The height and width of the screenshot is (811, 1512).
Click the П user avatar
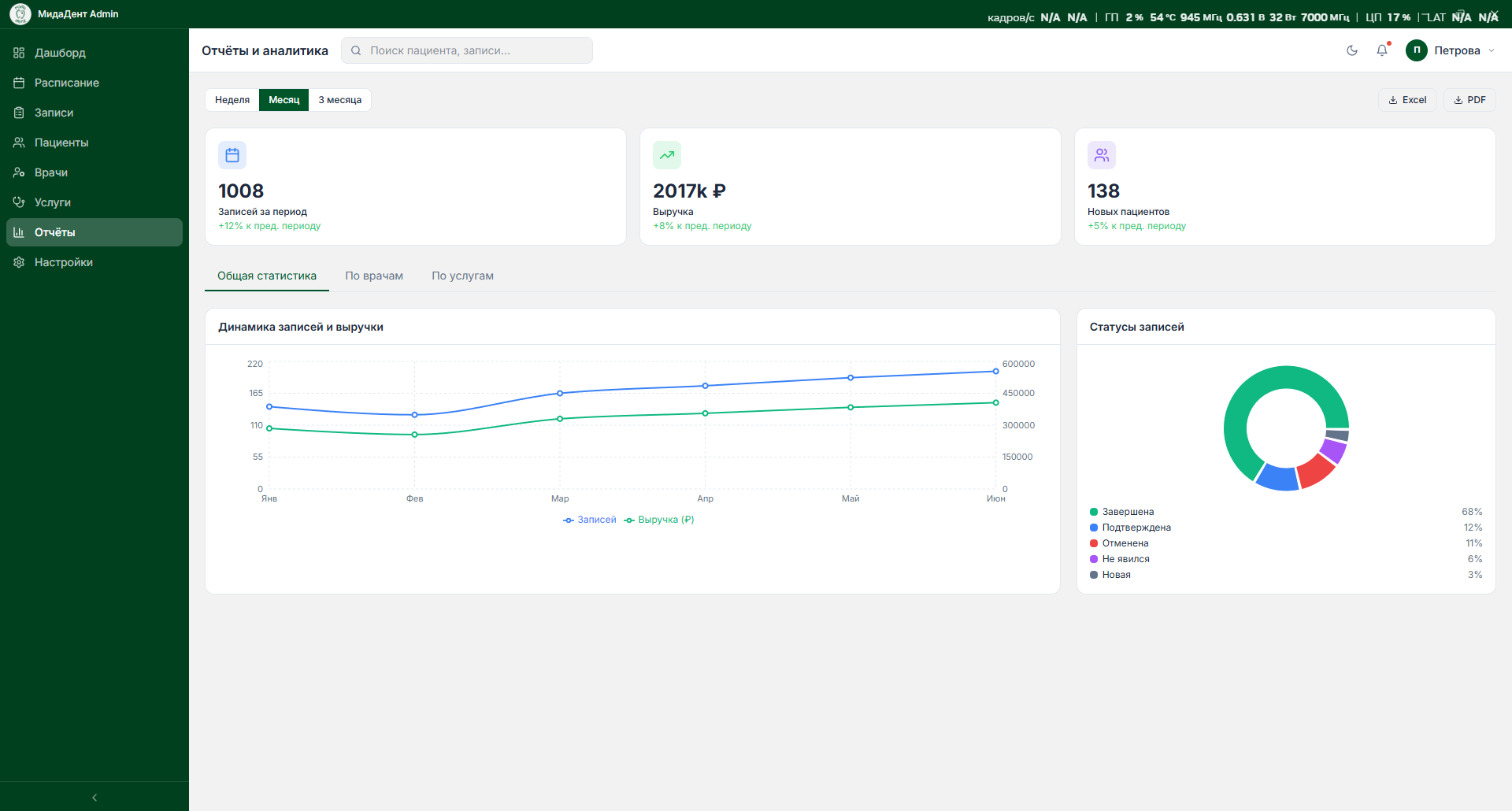pos(1417,50)
